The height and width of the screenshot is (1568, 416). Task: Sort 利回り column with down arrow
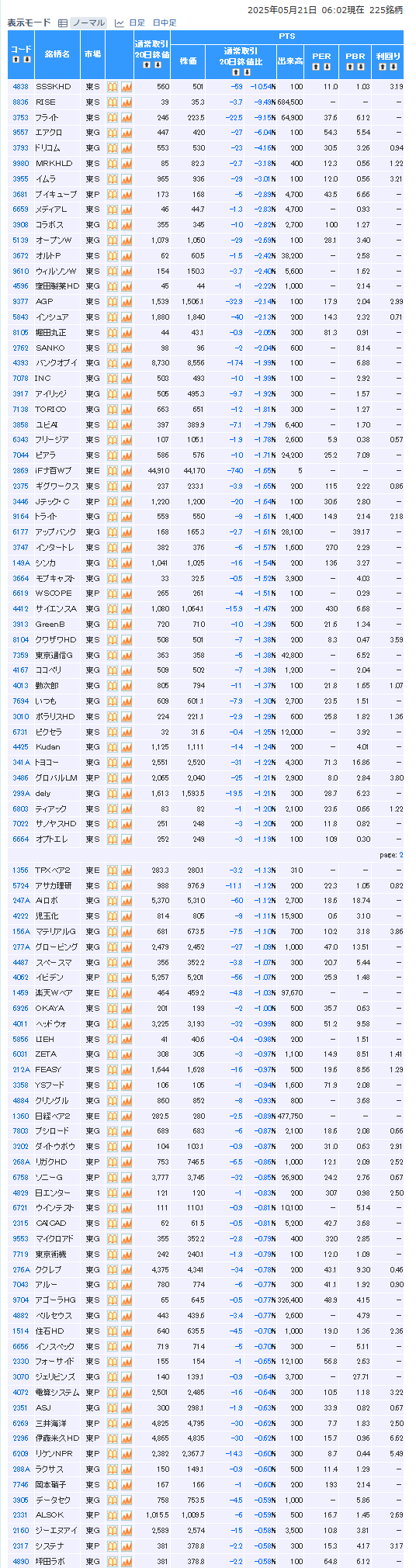point(392,66)
